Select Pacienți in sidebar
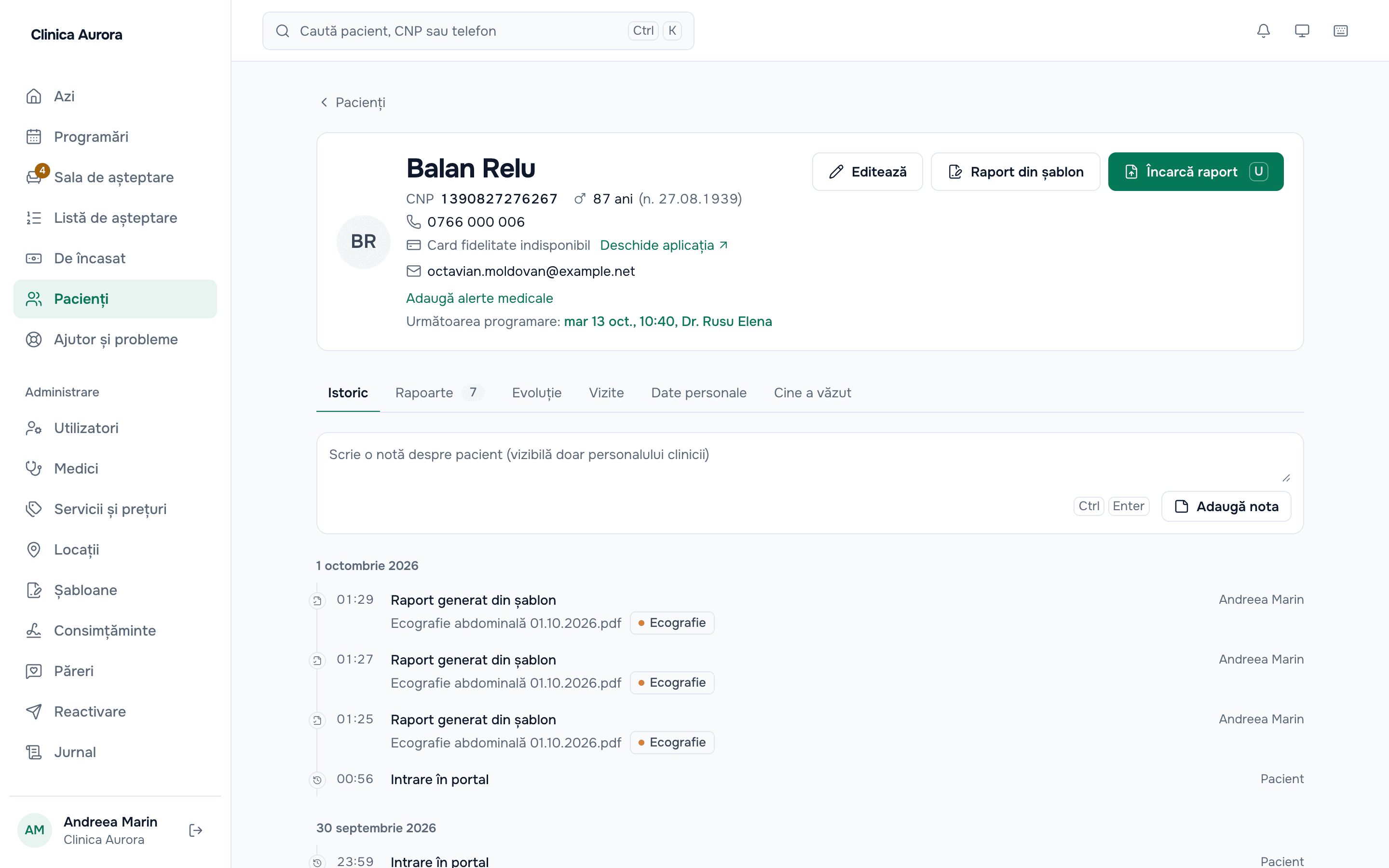The height and width of the screenshot is (868, 1389). click(x=115, y=299)
